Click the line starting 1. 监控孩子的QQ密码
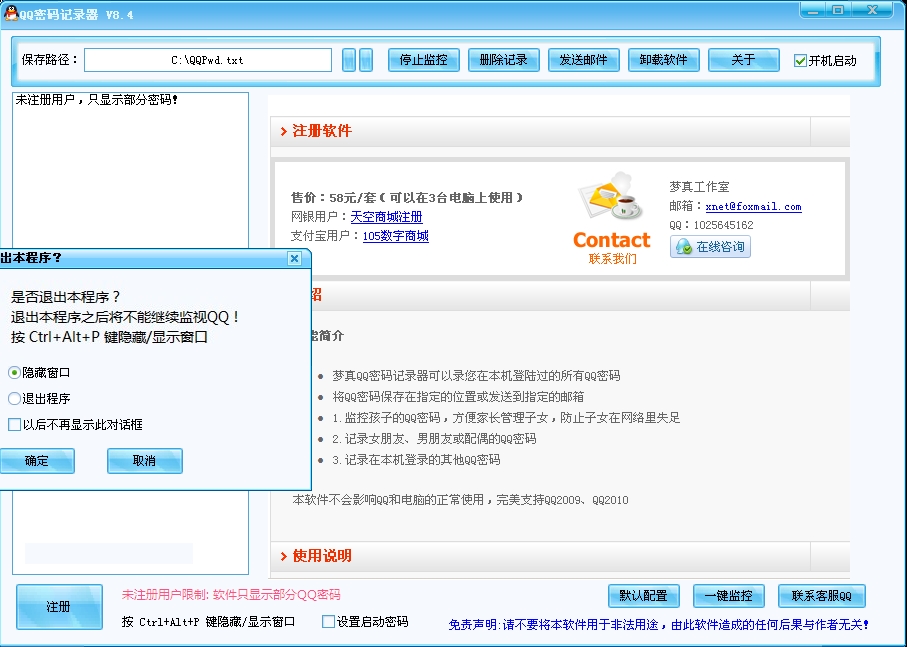This screenshot has width=907, height=647. click(506, 417)
